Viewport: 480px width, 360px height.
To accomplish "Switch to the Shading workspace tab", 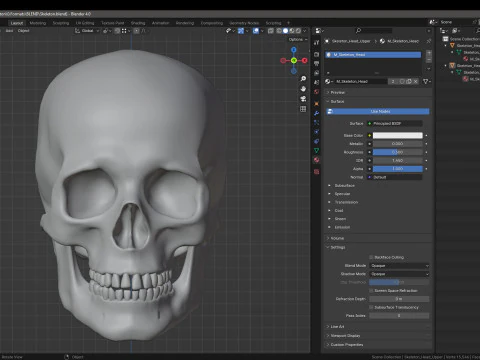I will [x=138, y=23].
